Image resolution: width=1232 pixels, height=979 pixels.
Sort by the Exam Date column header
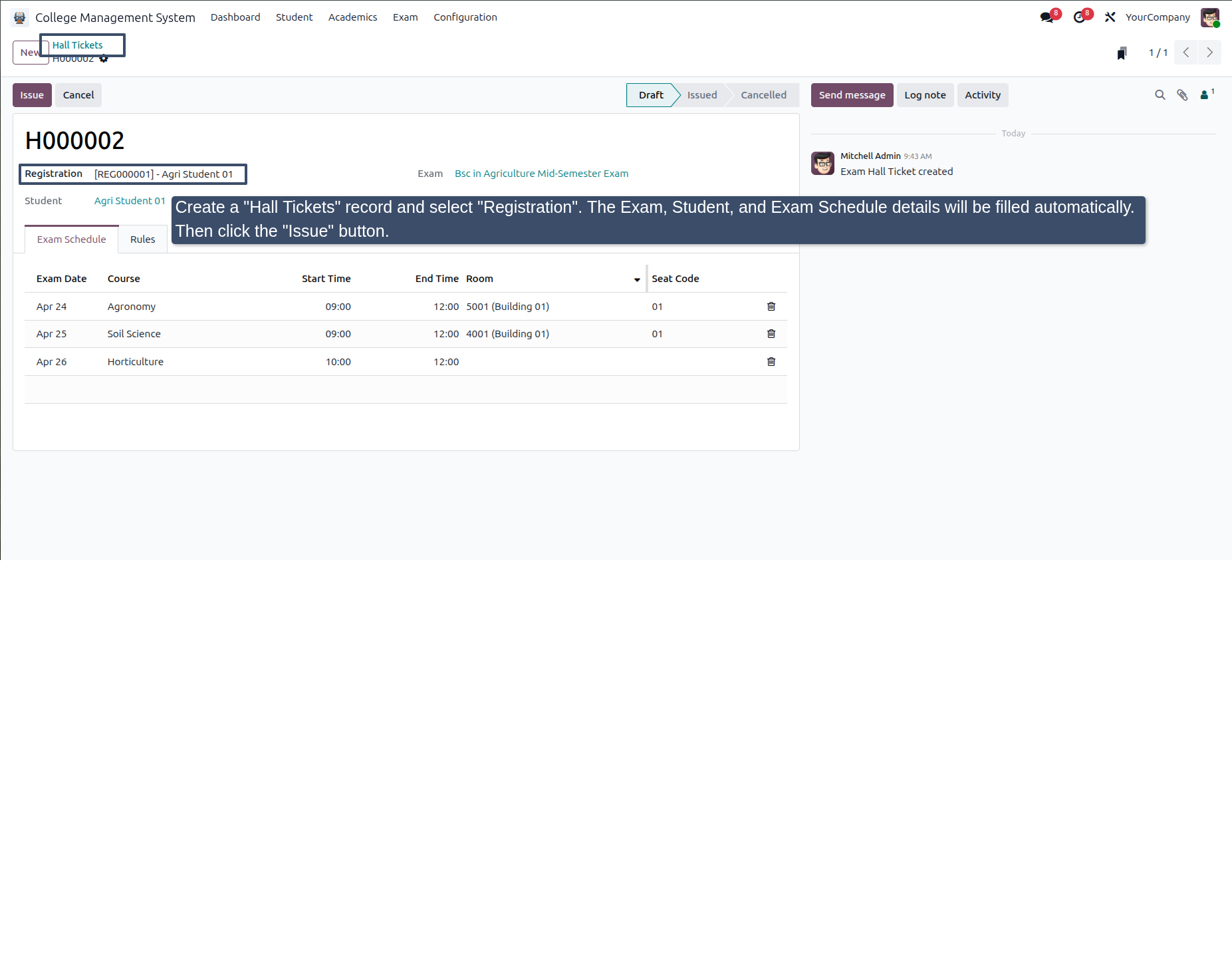click(61, 279)
